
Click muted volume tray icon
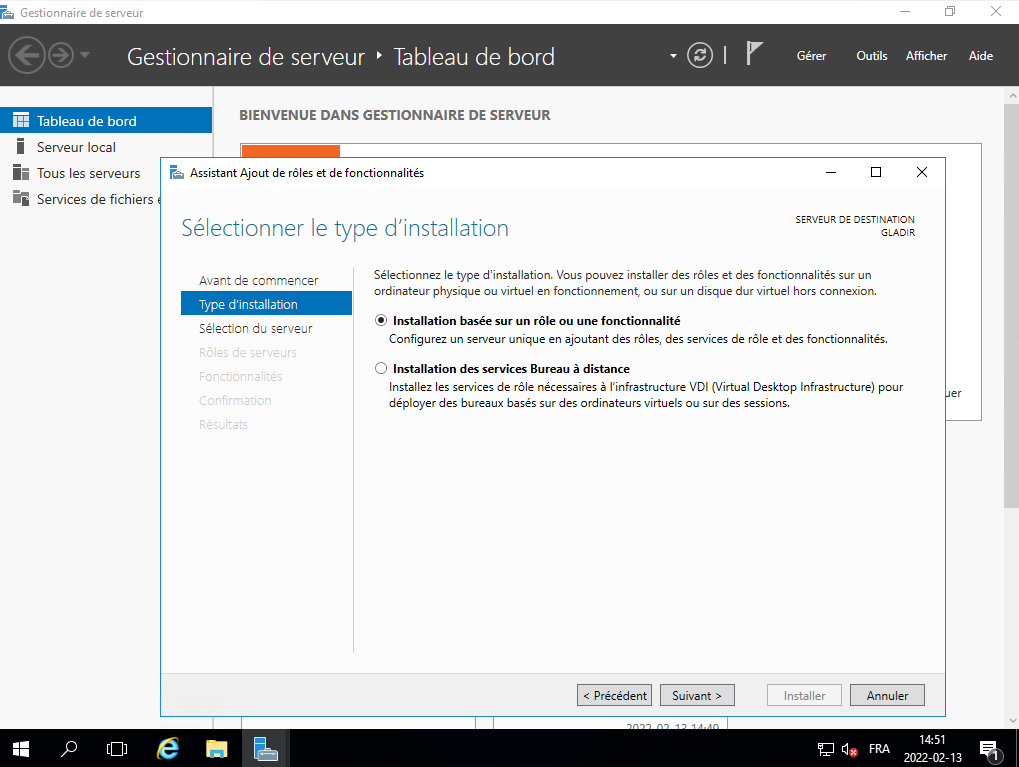849,749
